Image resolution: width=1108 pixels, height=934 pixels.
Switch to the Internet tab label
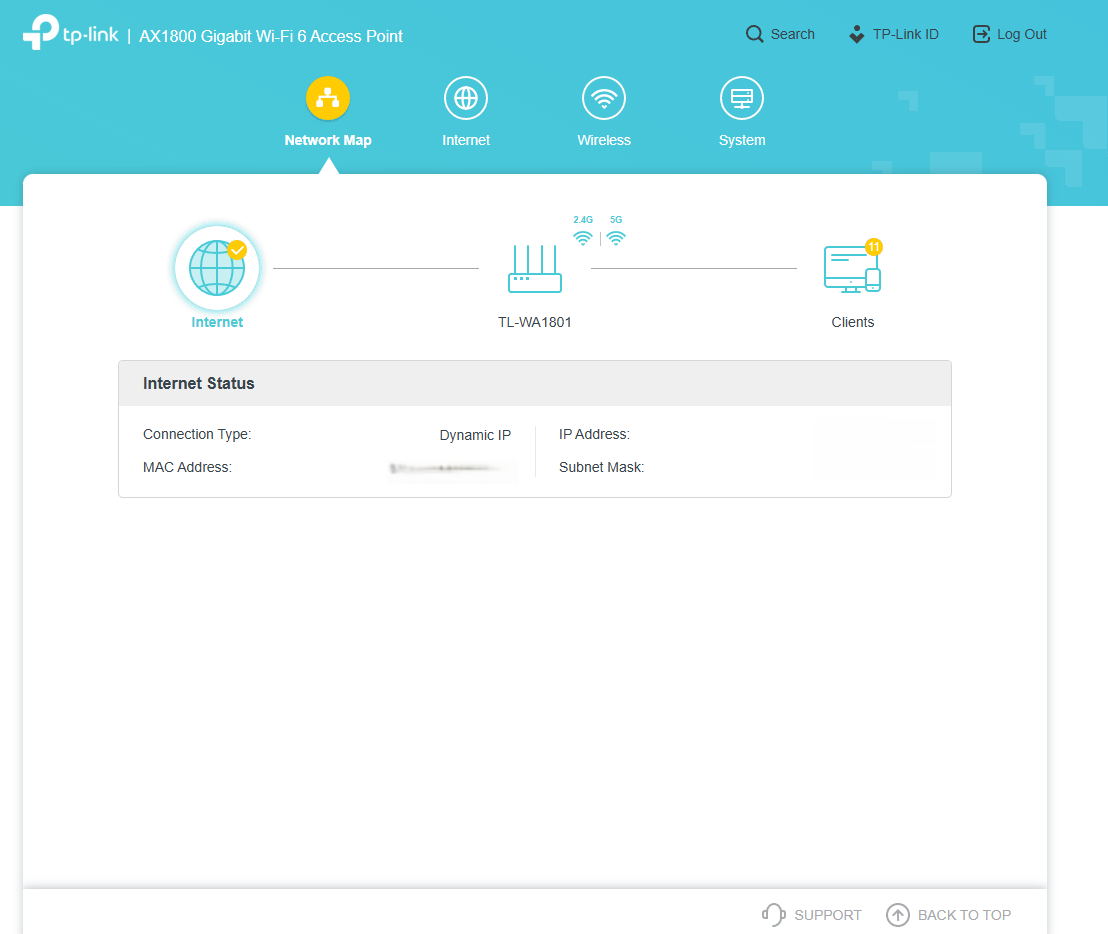[x=466, y=140]
